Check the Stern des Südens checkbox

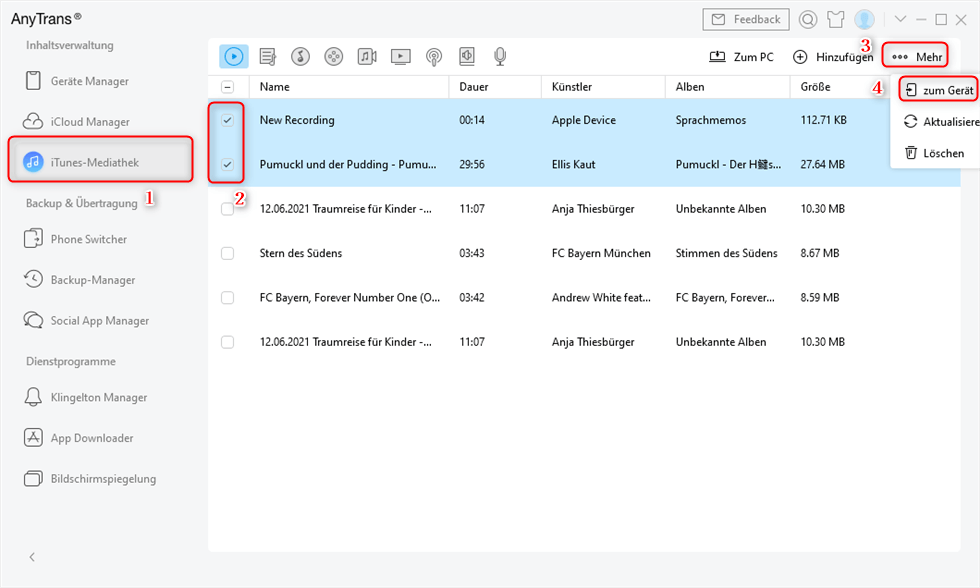(228, 253)
